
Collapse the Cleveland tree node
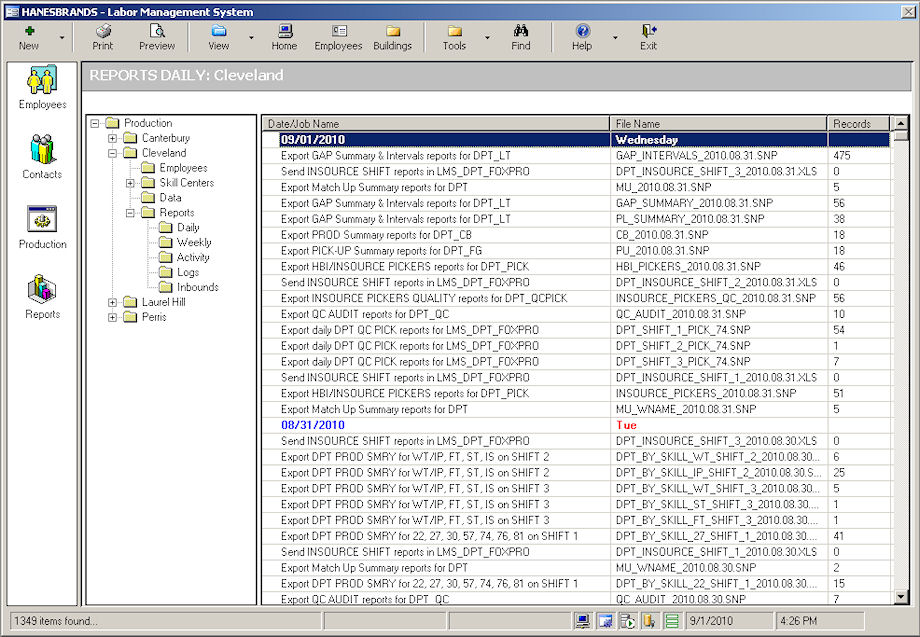coord(113,153)
